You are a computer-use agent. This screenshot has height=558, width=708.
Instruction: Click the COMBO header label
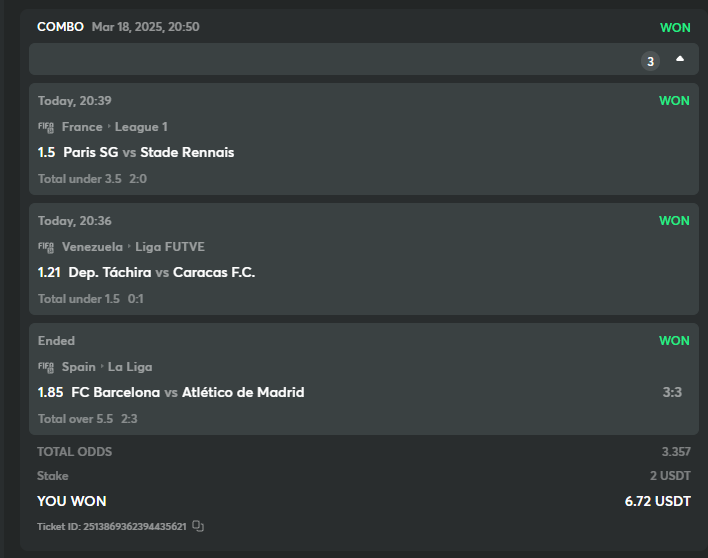(x=60, y=27)
